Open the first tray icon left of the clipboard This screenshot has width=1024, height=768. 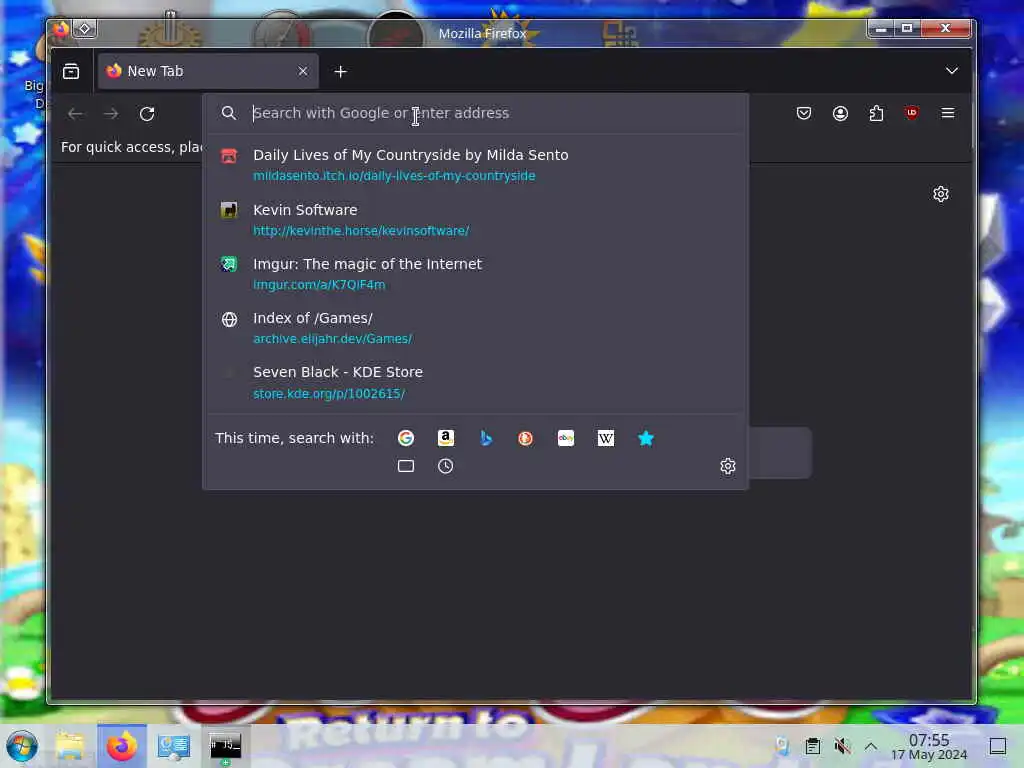(782, 746)
